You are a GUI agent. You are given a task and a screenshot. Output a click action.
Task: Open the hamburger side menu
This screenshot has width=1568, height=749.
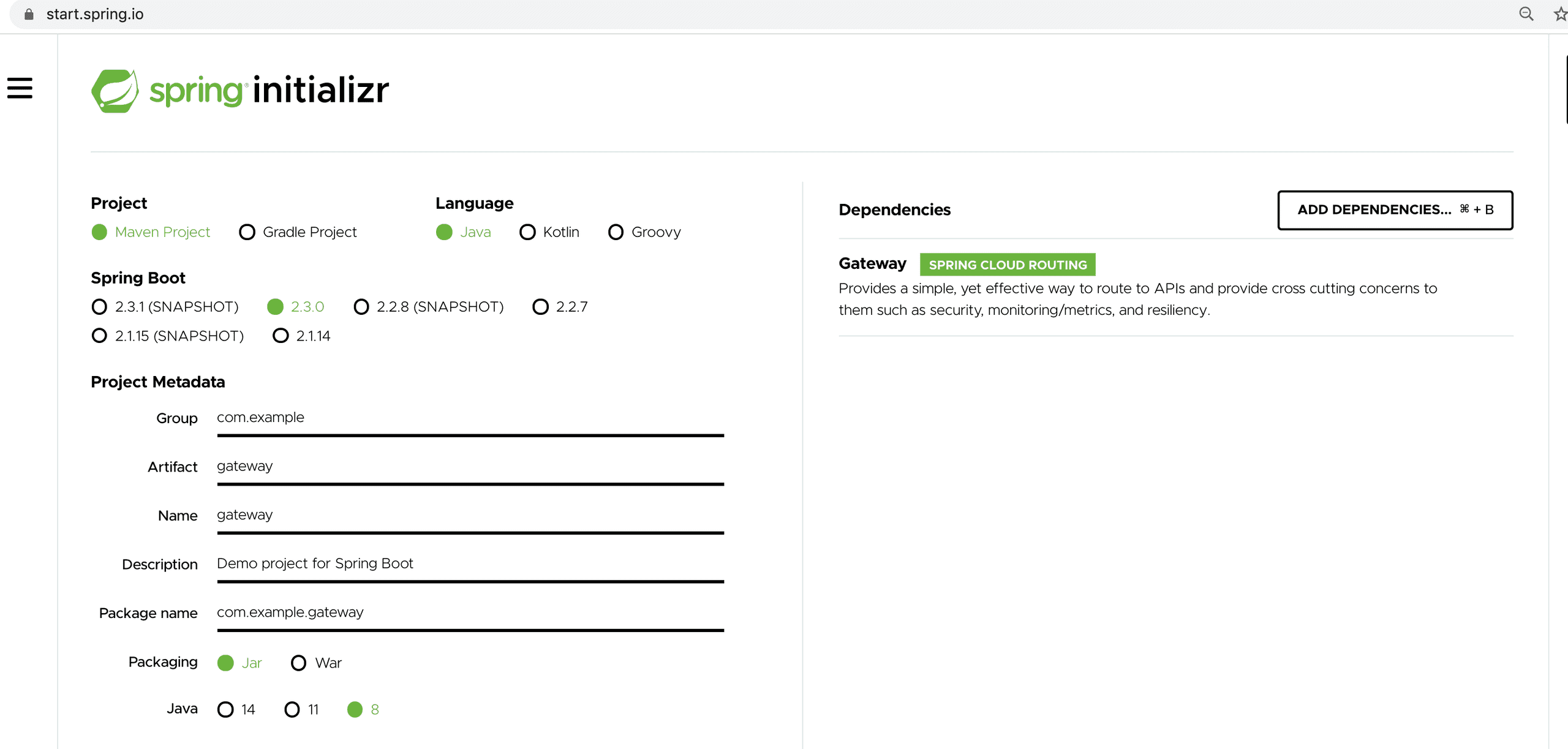point(20,88)
